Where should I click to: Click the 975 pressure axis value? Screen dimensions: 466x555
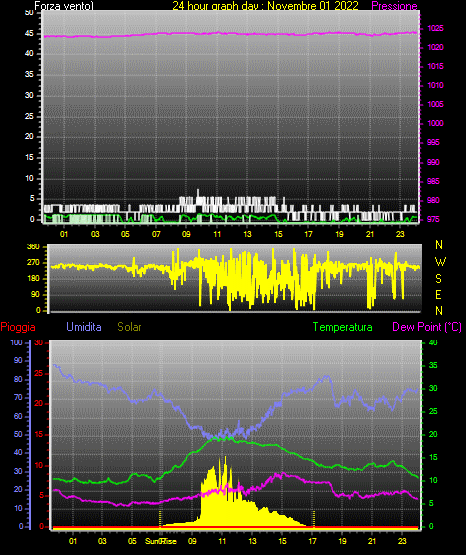433,219
